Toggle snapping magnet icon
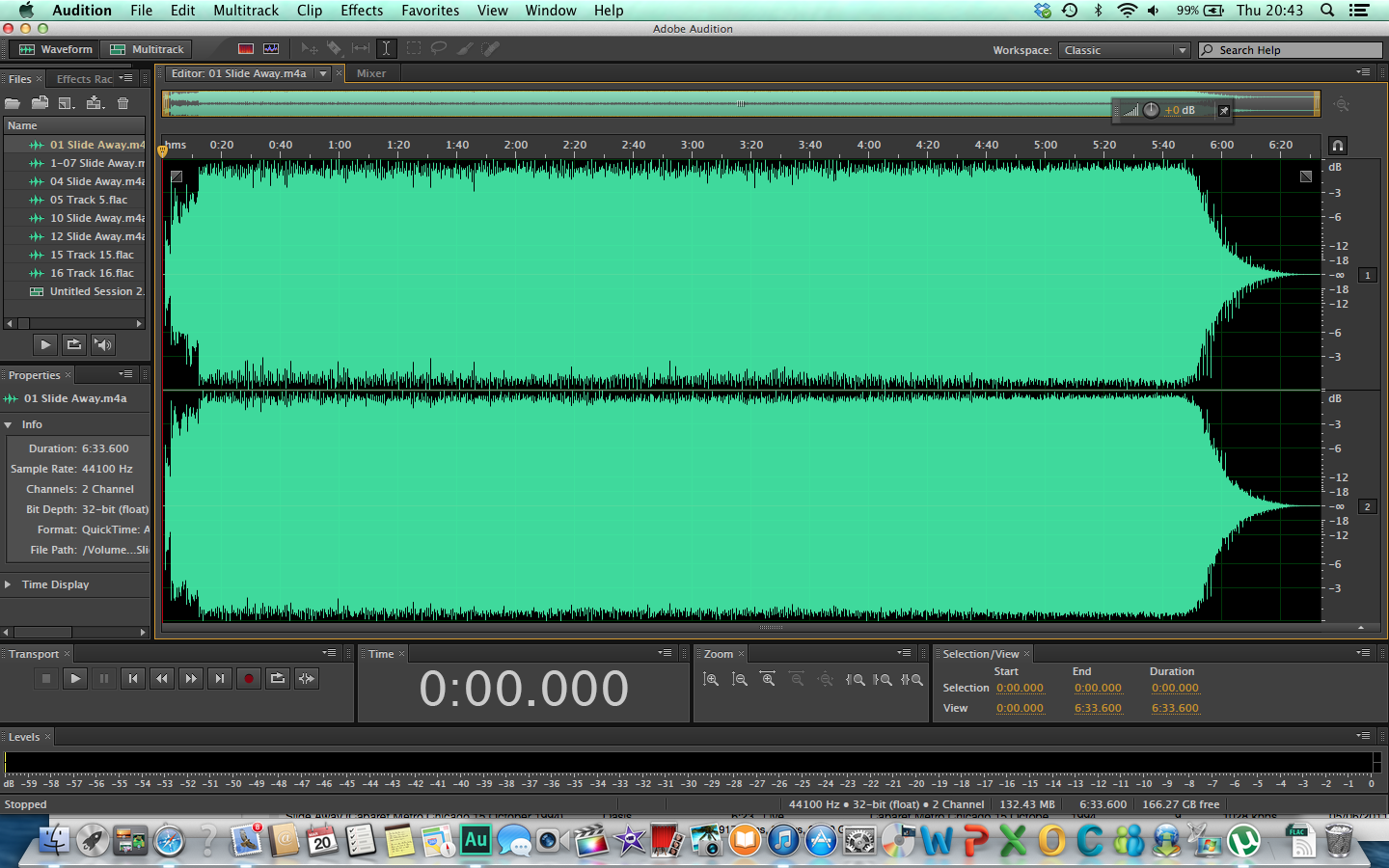Image resolution: width=1389 pixels, height=868 pixels. pyautogui.click(x=1338, y=146)
